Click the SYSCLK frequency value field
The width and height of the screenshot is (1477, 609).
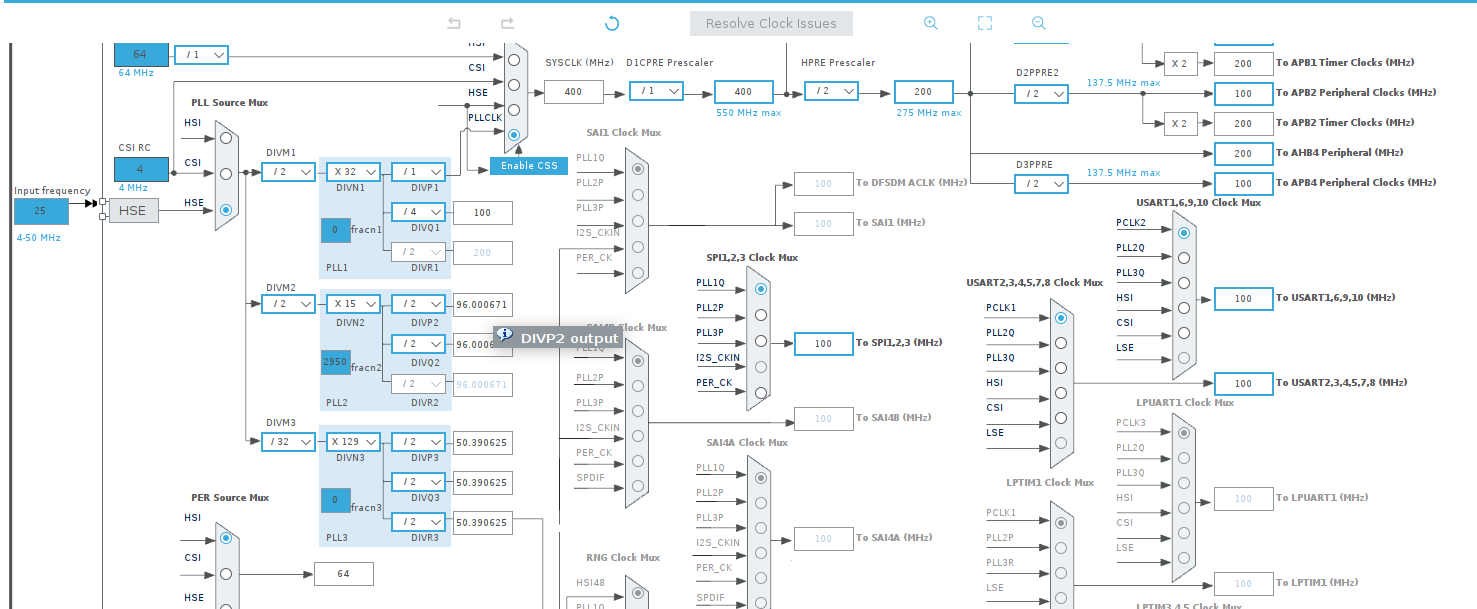point(571,91)
